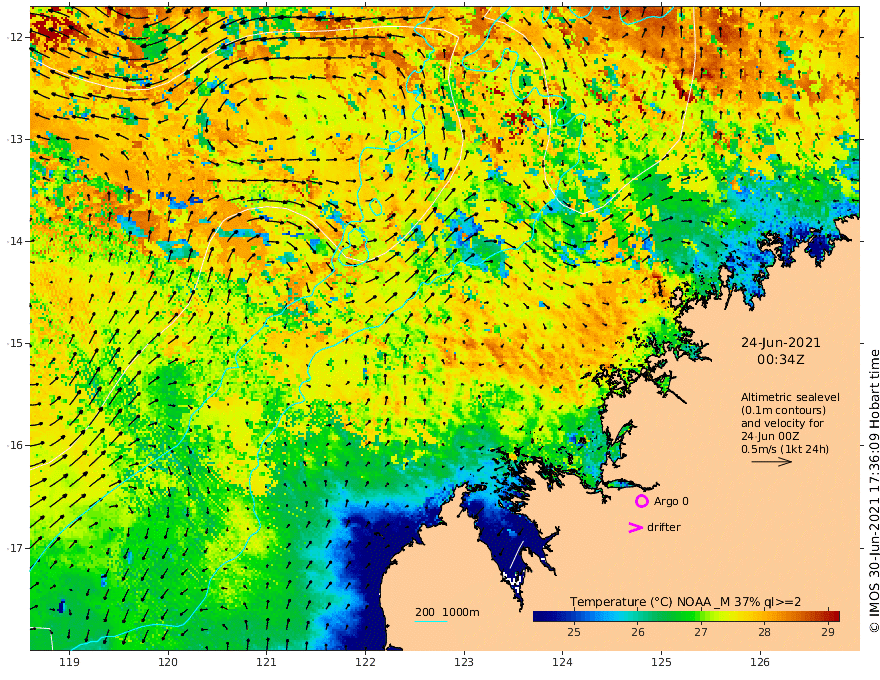Click the time label 00:34Z
Image resolution: width=880 pixels, height=680 pixels.
[781, 360]
